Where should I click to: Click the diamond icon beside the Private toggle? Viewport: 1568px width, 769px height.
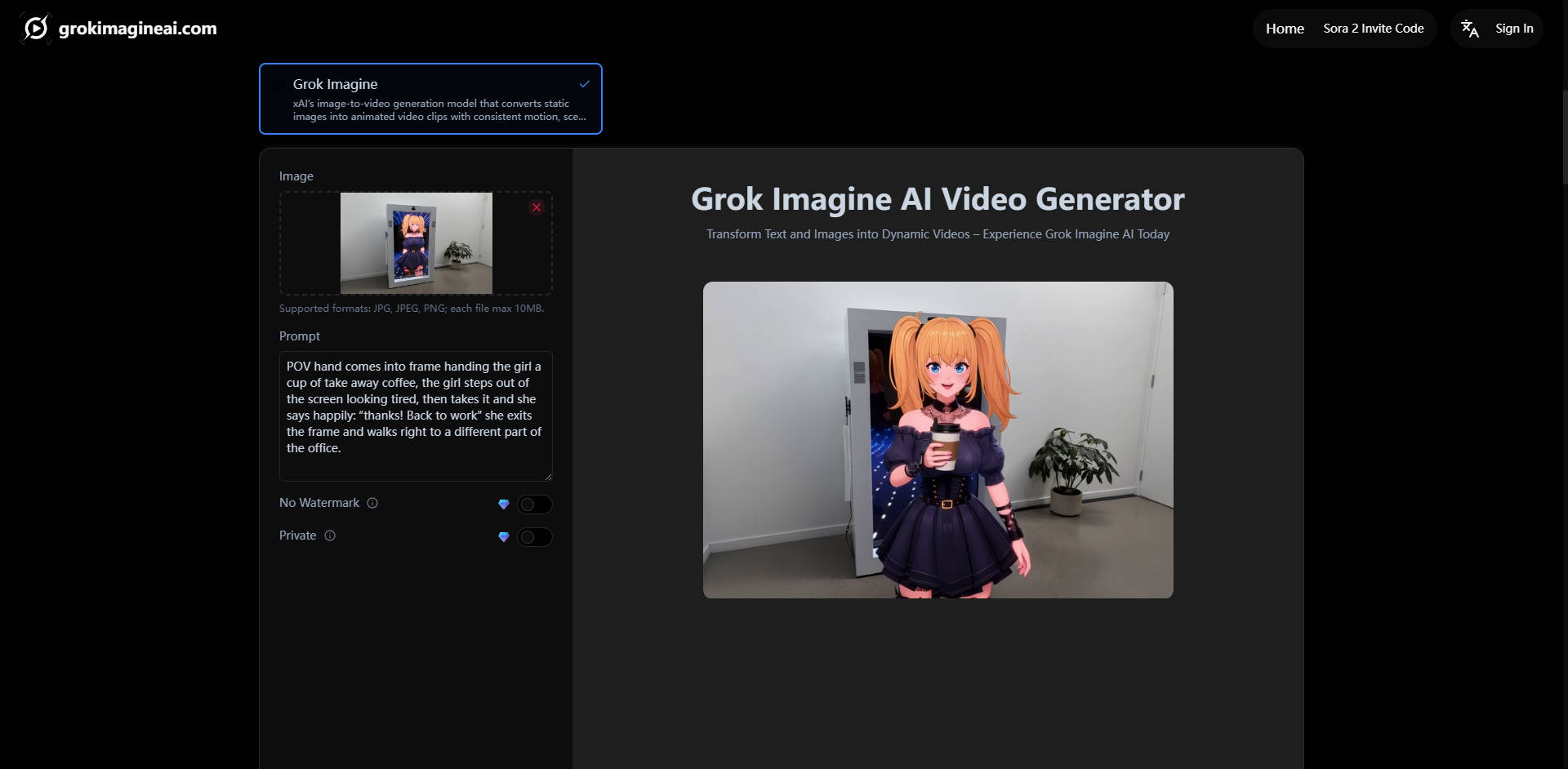pyautogui.click(x=504, y=537)
